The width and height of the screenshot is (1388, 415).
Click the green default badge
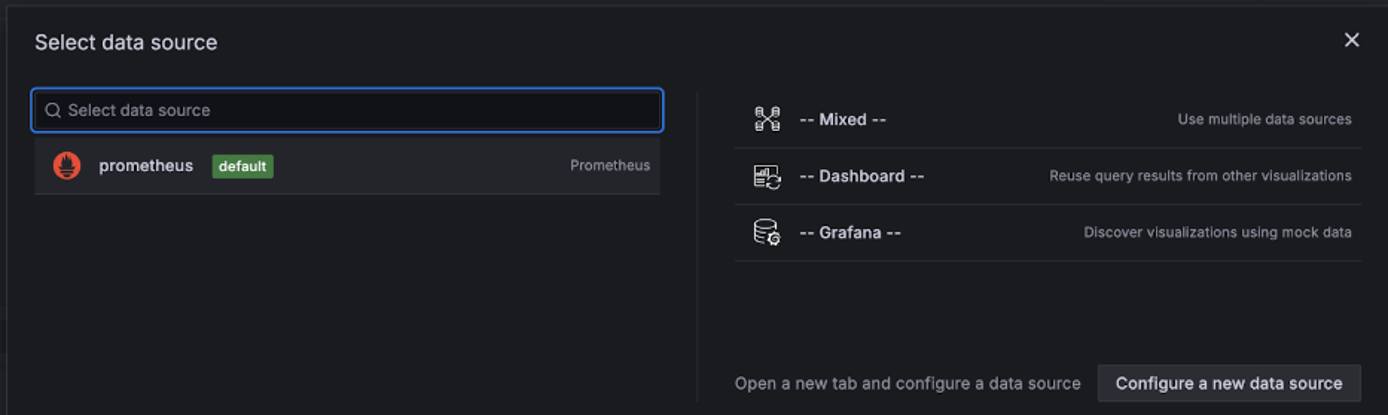pos(242,166)
